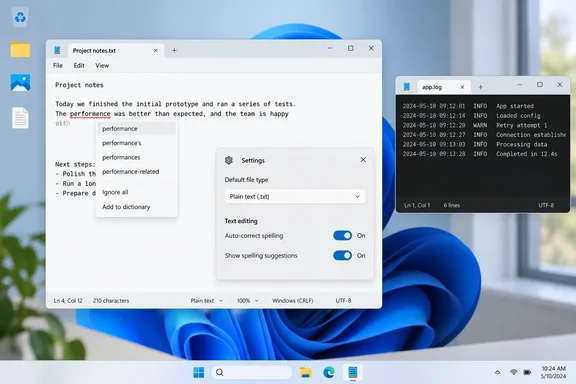The width and height of the screenshot is (576, 384).
Task: Click the "Text editing" section heading
Action: coord(241,221)
